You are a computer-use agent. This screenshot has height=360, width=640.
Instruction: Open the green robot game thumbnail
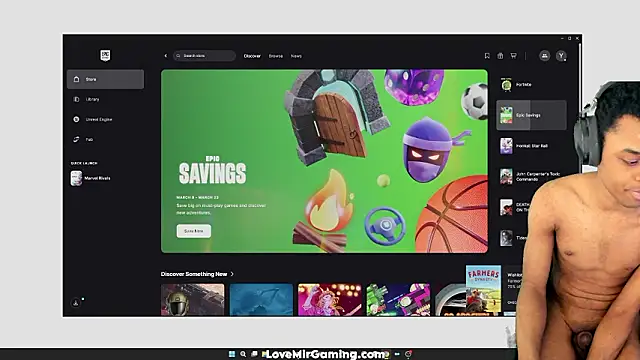[x=398, y=300]
